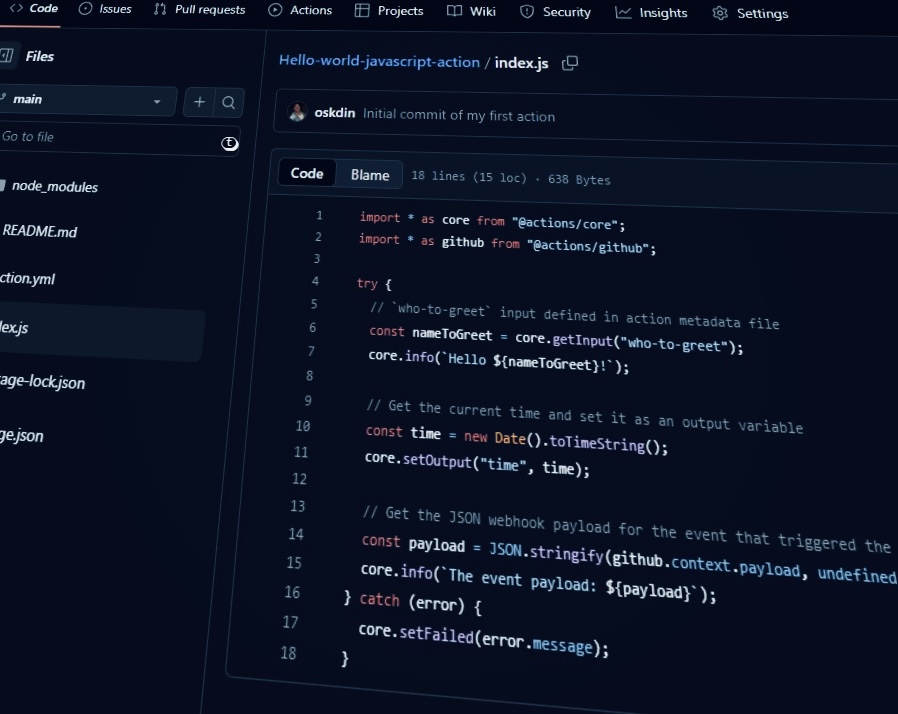Click the Settings gear icon

720,13
